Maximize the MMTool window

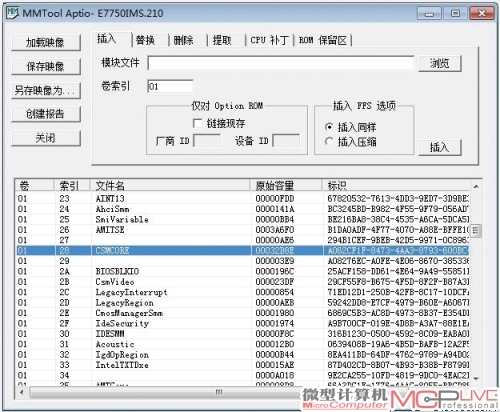pos(455,14)
